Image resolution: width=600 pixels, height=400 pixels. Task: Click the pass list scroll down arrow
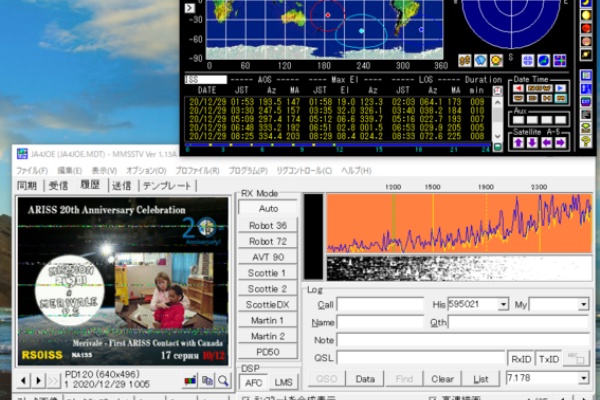[497, 136]
